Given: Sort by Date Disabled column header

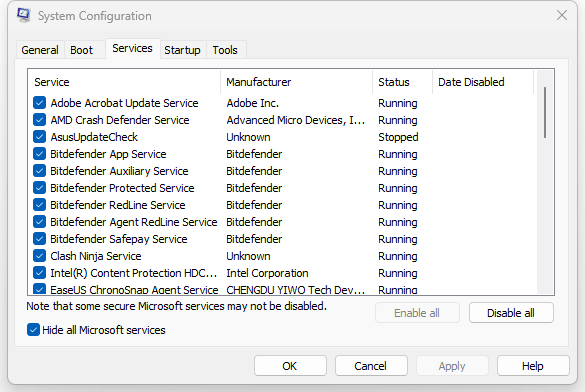Looking at the screenshot, I should pos(483,82).
